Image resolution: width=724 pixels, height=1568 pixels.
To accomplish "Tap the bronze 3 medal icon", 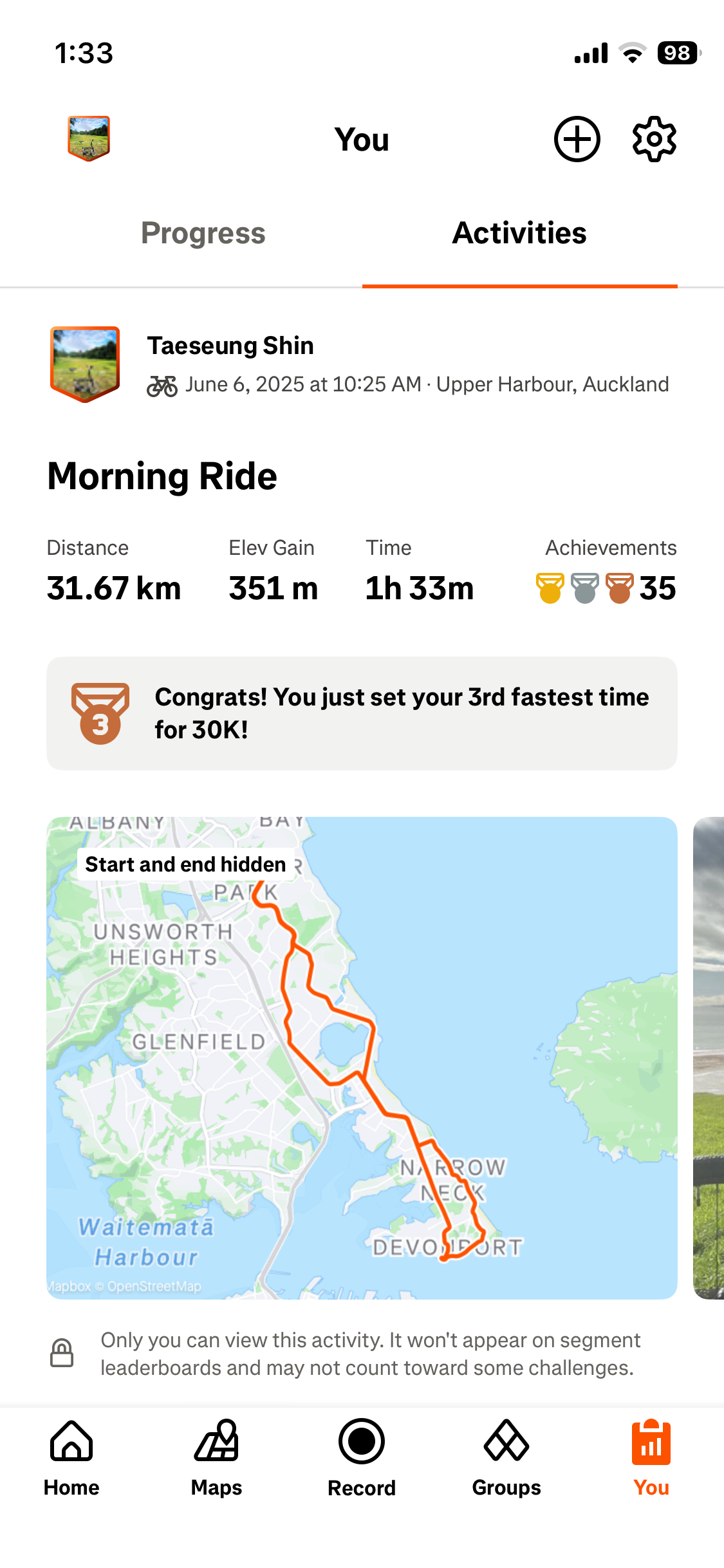I will (x=100, y=713).
